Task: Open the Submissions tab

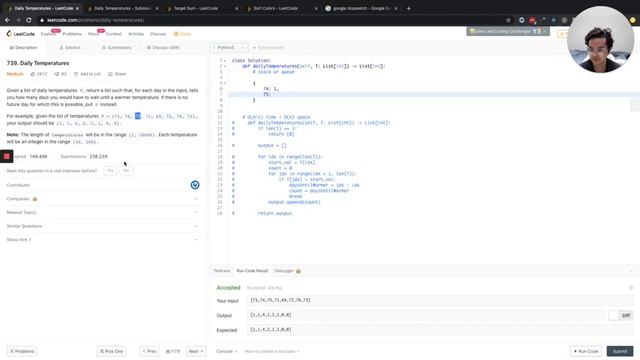Action: tap(117, 48)
